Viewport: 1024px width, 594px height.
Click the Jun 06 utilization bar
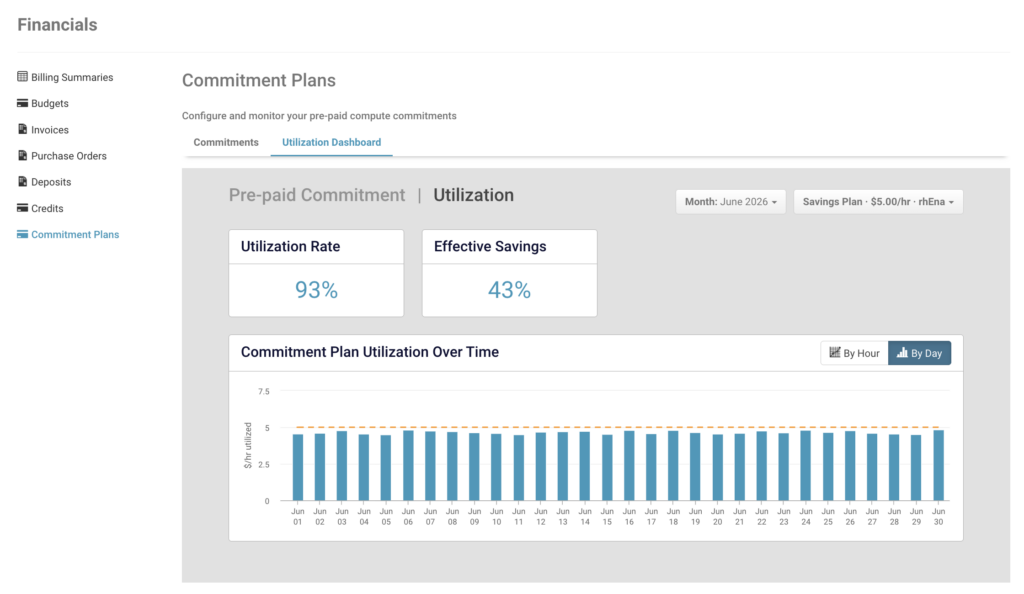tap(408, 465)
